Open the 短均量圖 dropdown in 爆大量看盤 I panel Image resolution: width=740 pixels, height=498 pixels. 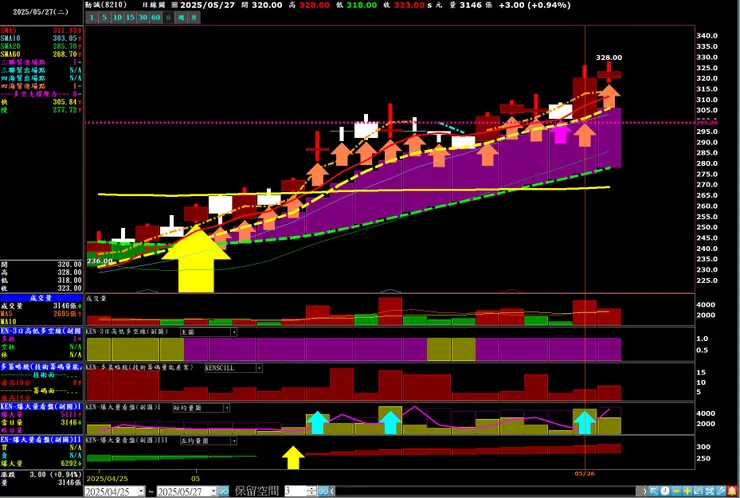[x=227, y=408]
